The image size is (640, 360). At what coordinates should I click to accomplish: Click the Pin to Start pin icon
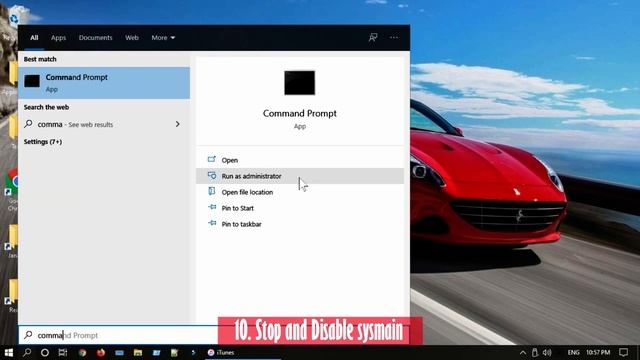[212, 207]
